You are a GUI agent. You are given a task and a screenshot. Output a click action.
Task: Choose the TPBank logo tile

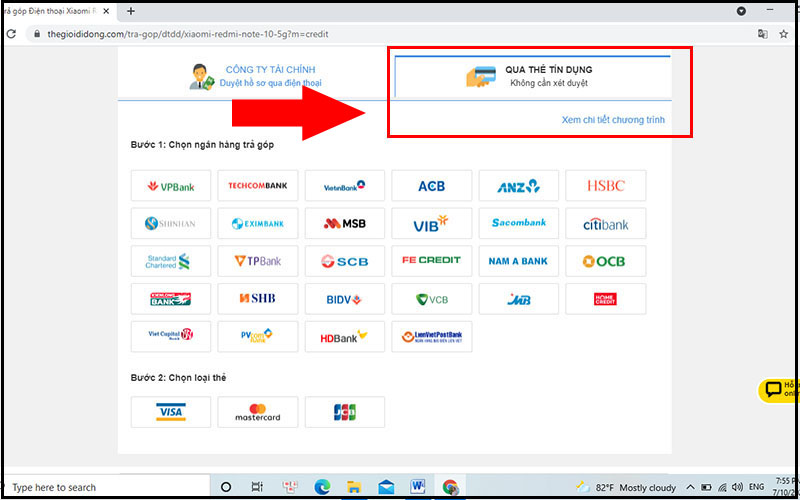coord(258,261)
